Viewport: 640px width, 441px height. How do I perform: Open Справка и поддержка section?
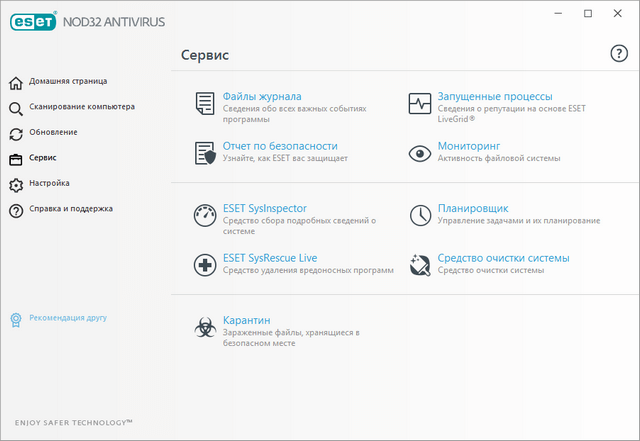coord(70,210)
